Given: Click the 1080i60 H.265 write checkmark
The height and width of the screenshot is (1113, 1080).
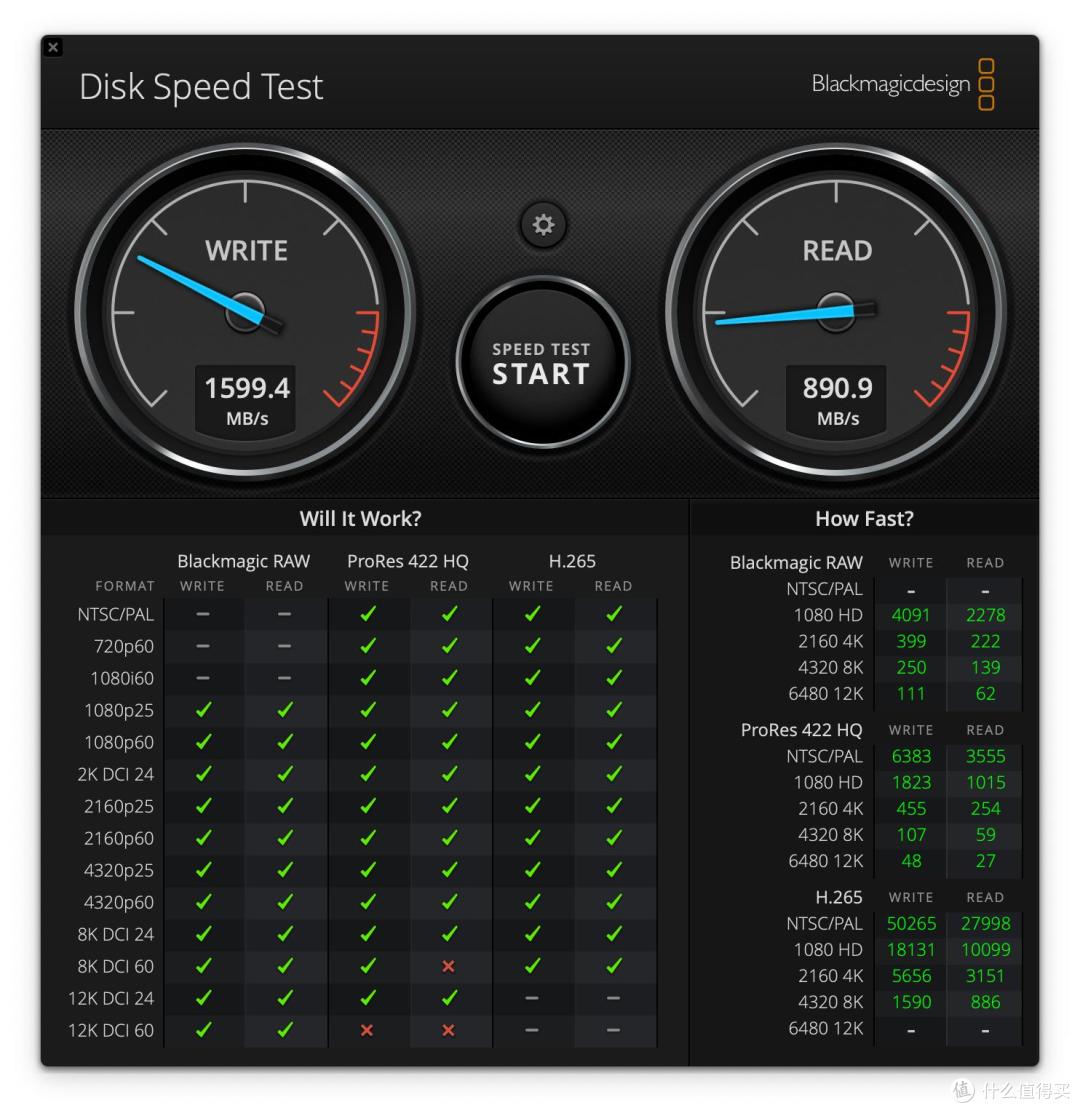Looking at the screenshot, I should (532, 678).
